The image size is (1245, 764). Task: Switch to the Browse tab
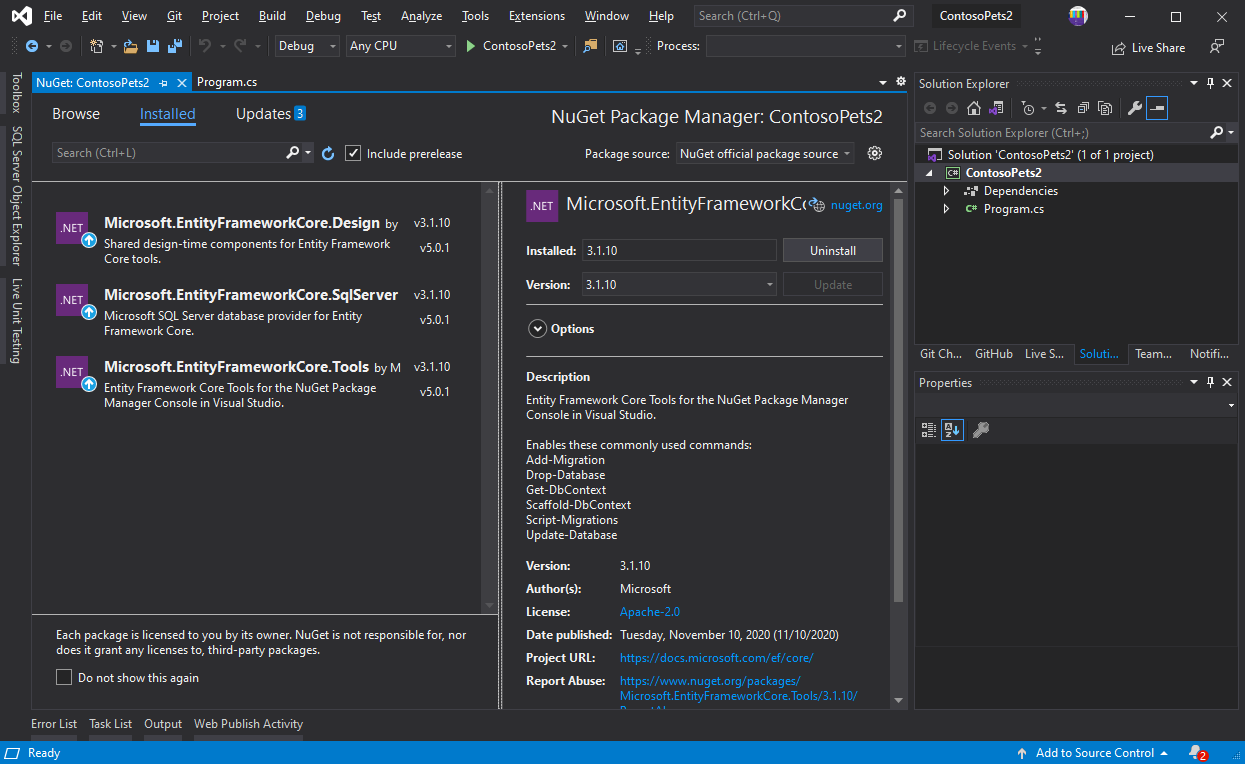(x=76, y=114)
